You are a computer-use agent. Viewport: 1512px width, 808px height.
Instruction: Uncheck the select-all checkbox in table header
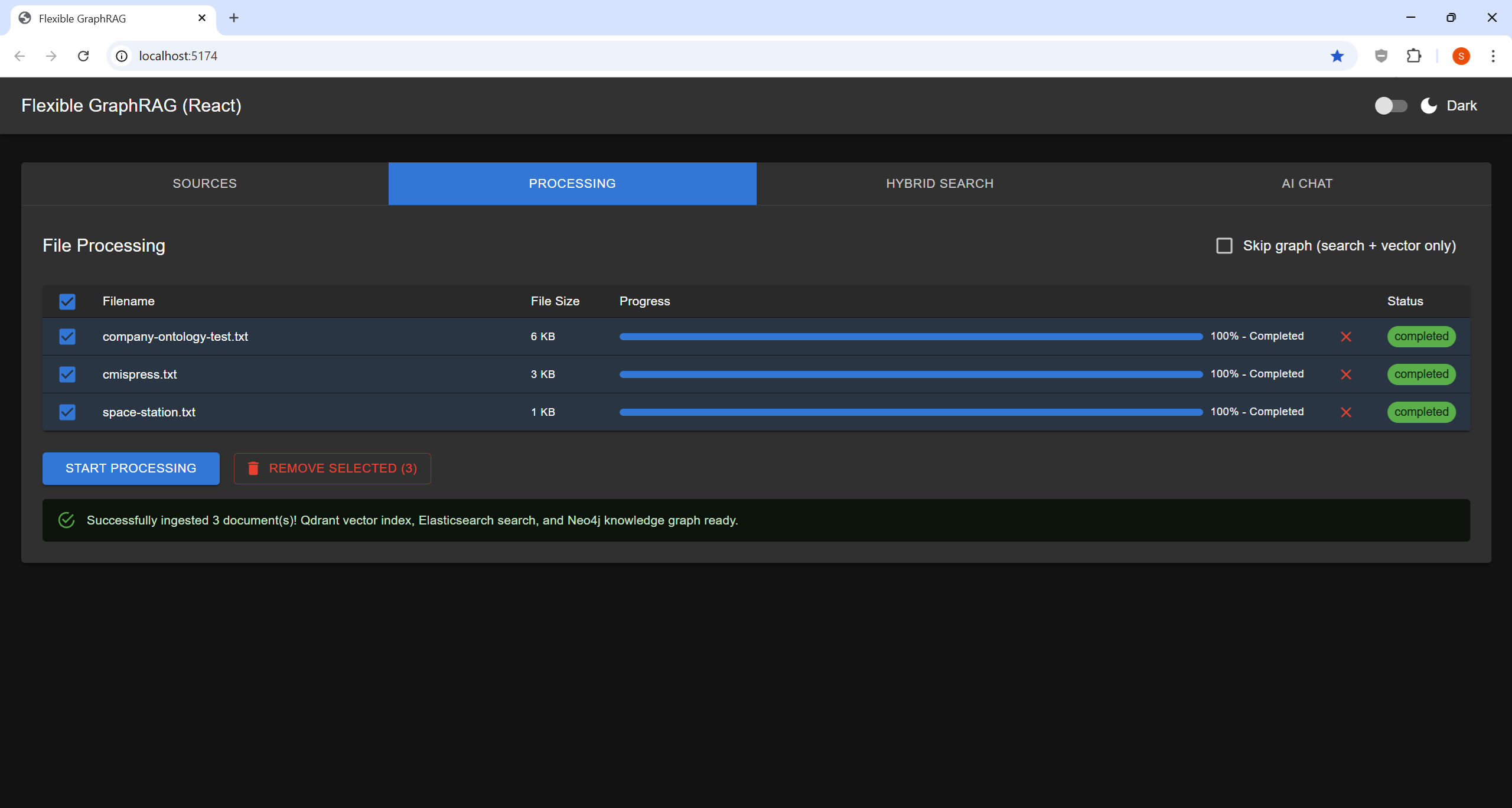click(67, 301)
